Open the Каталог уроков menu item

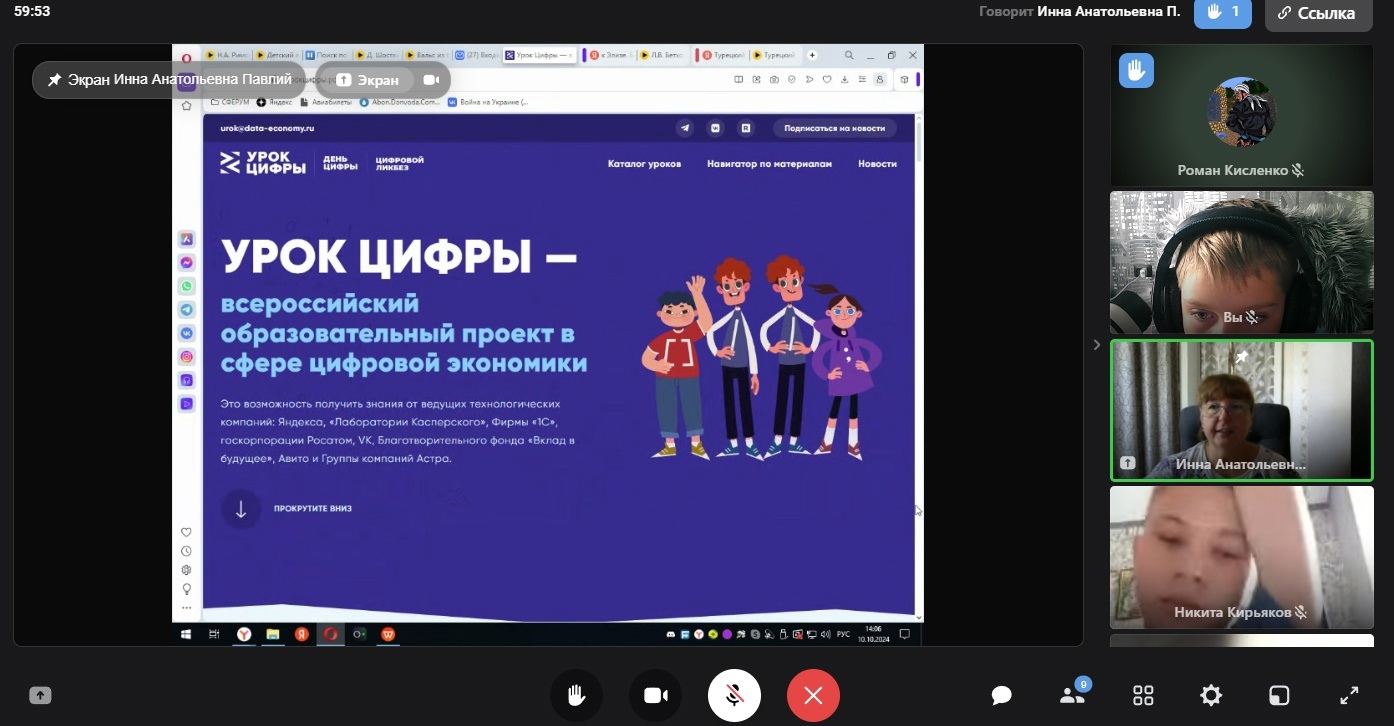coord(644,164)
